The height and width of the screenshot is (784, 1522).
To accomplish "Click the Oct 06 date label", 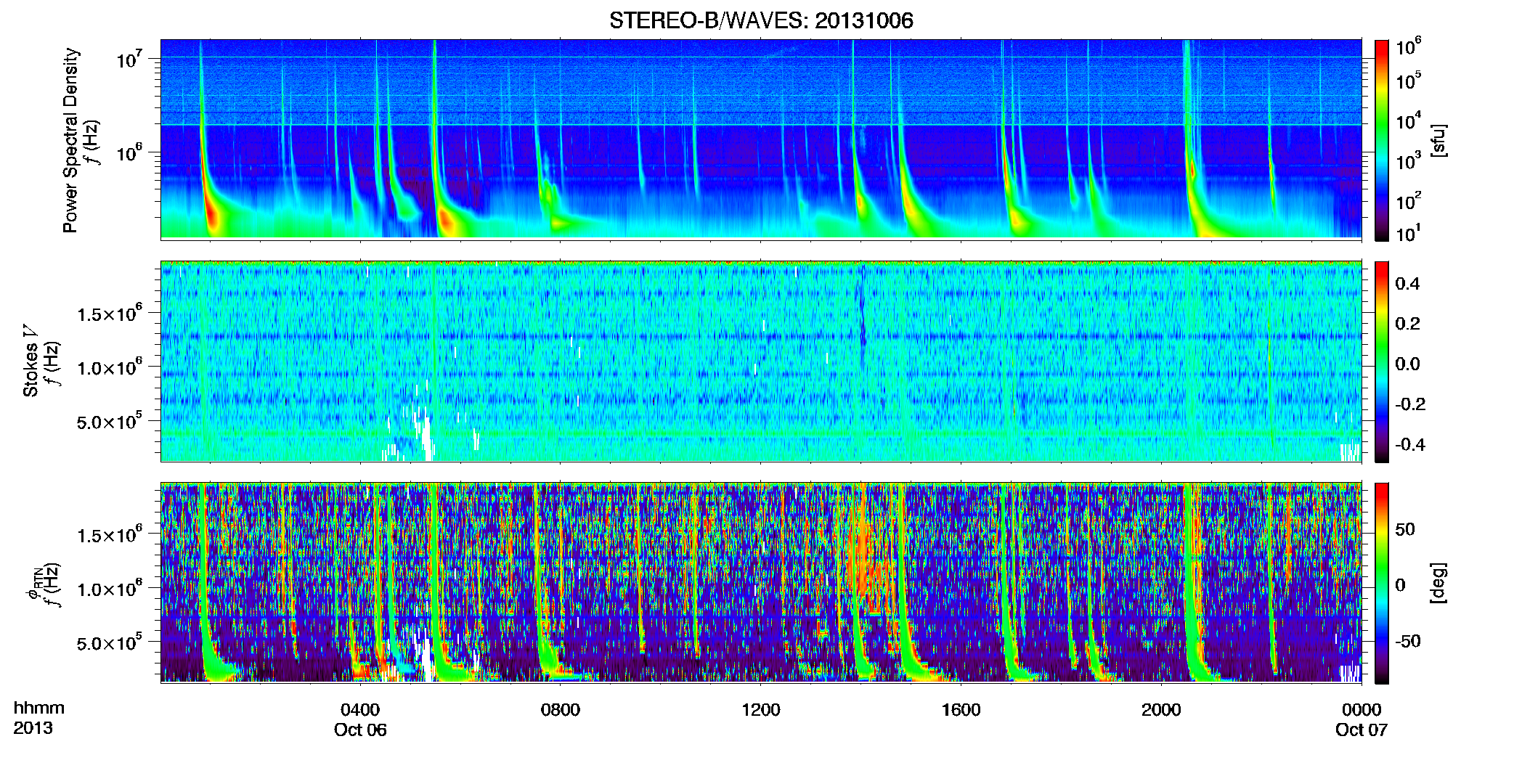I will click(360, 730).
